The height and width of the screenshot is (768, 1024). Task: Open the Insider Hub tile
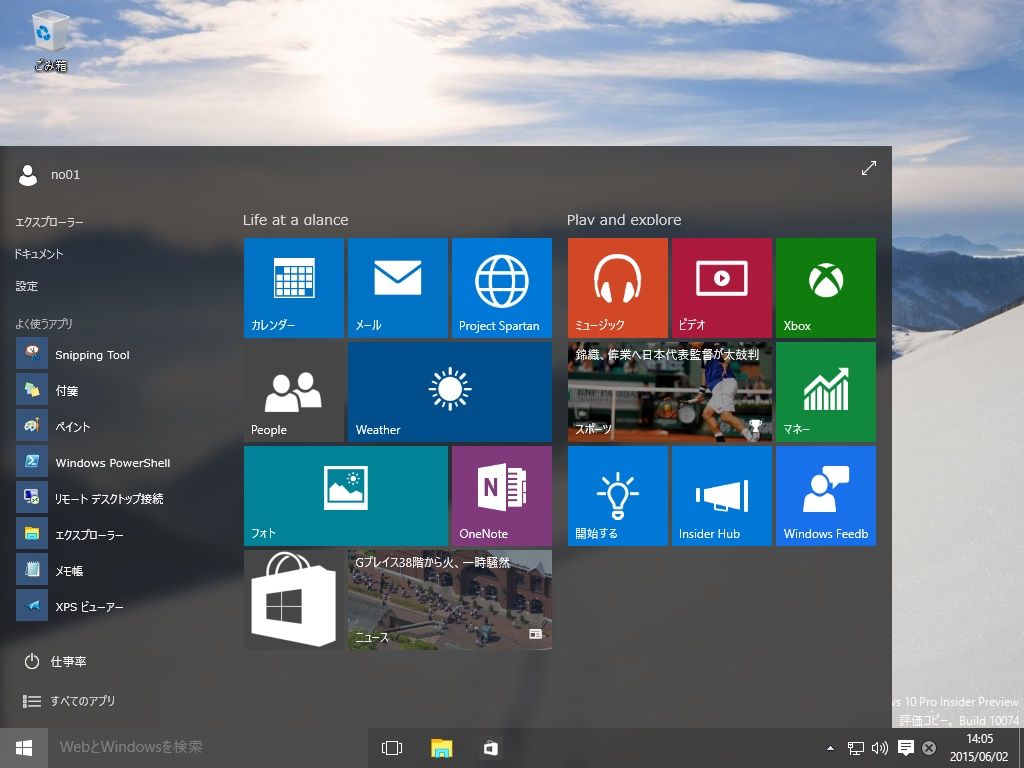(722, 496)
